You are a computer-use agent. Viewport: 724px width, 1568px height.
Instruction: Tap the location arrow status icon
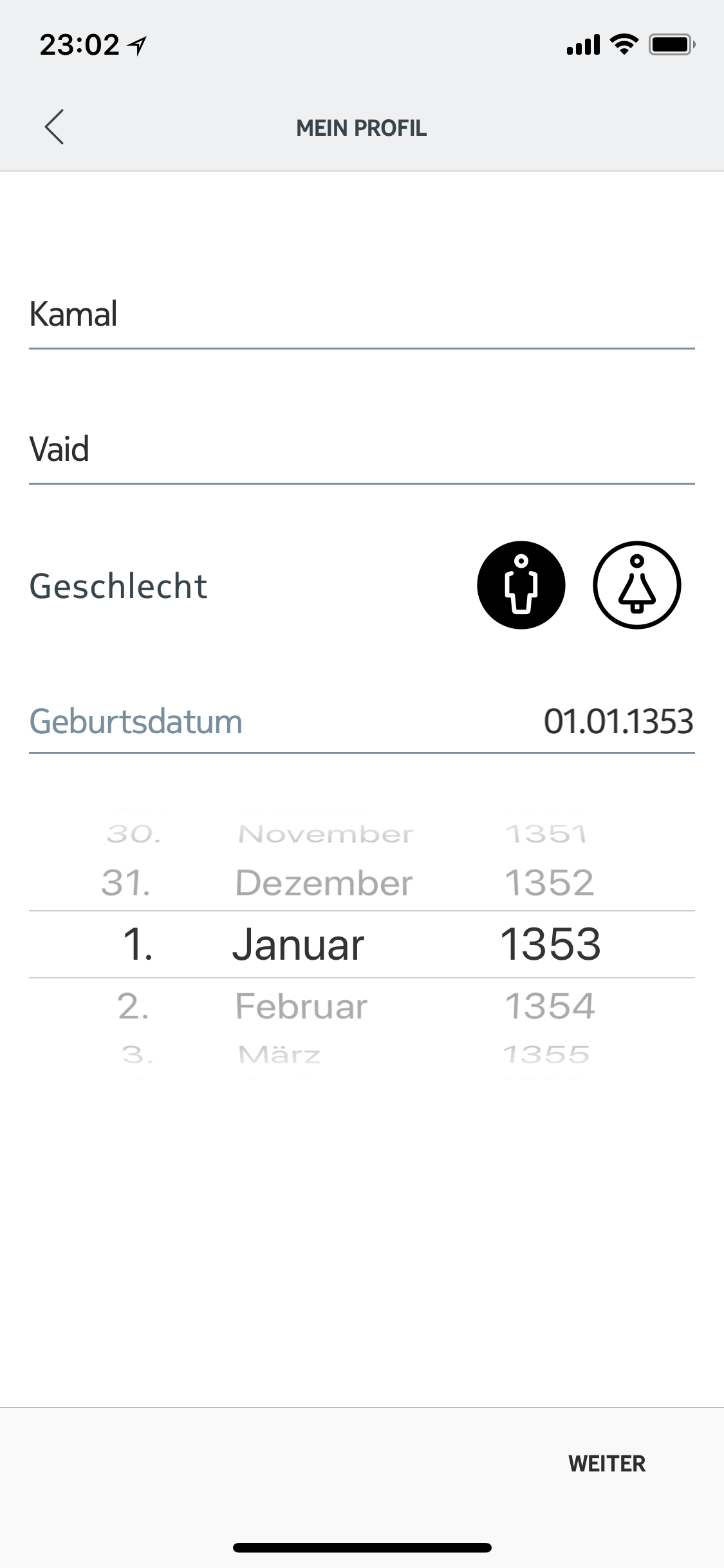coord(137,45)
